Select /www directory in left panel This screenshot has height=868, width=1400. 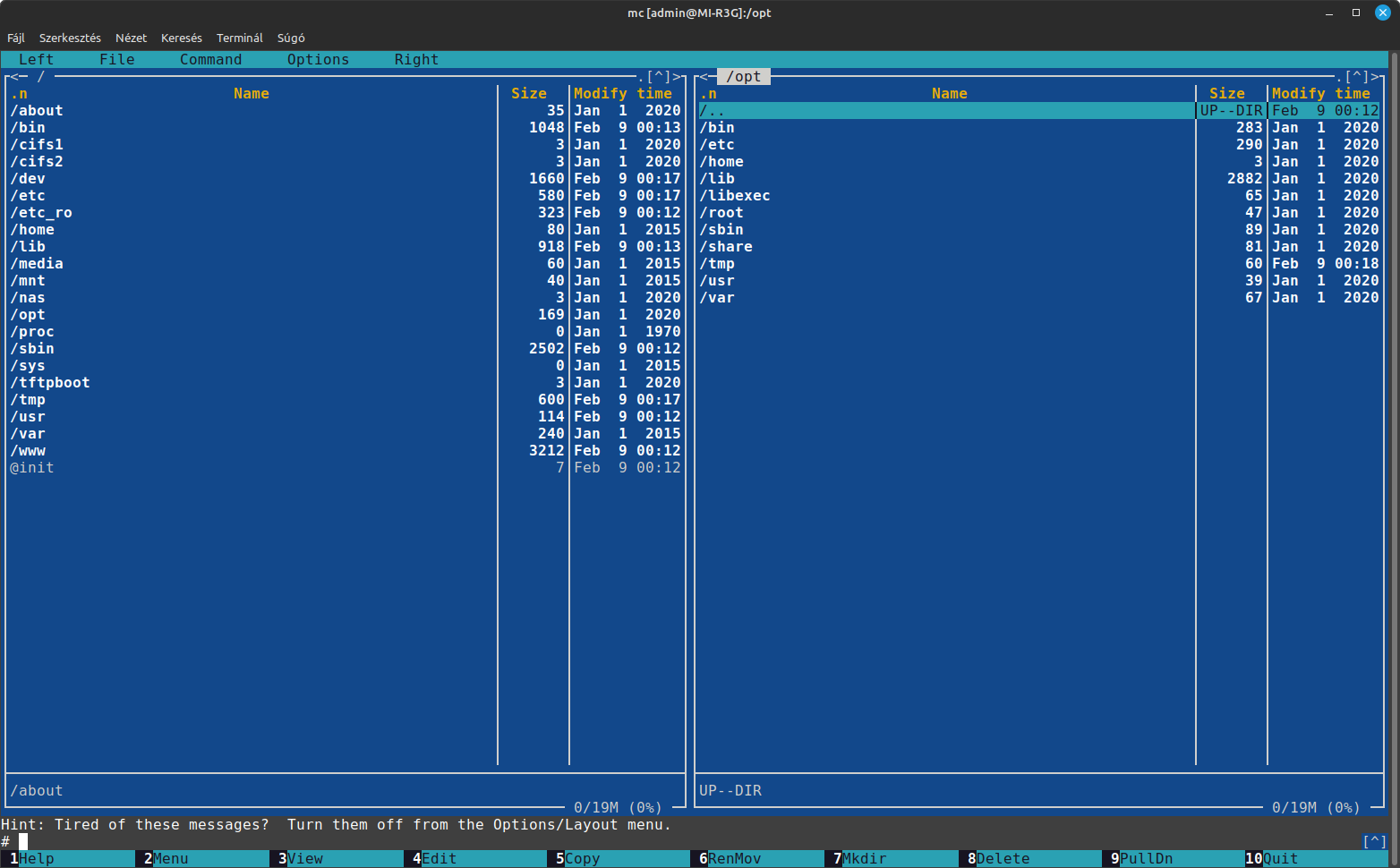tap(346, 450)
